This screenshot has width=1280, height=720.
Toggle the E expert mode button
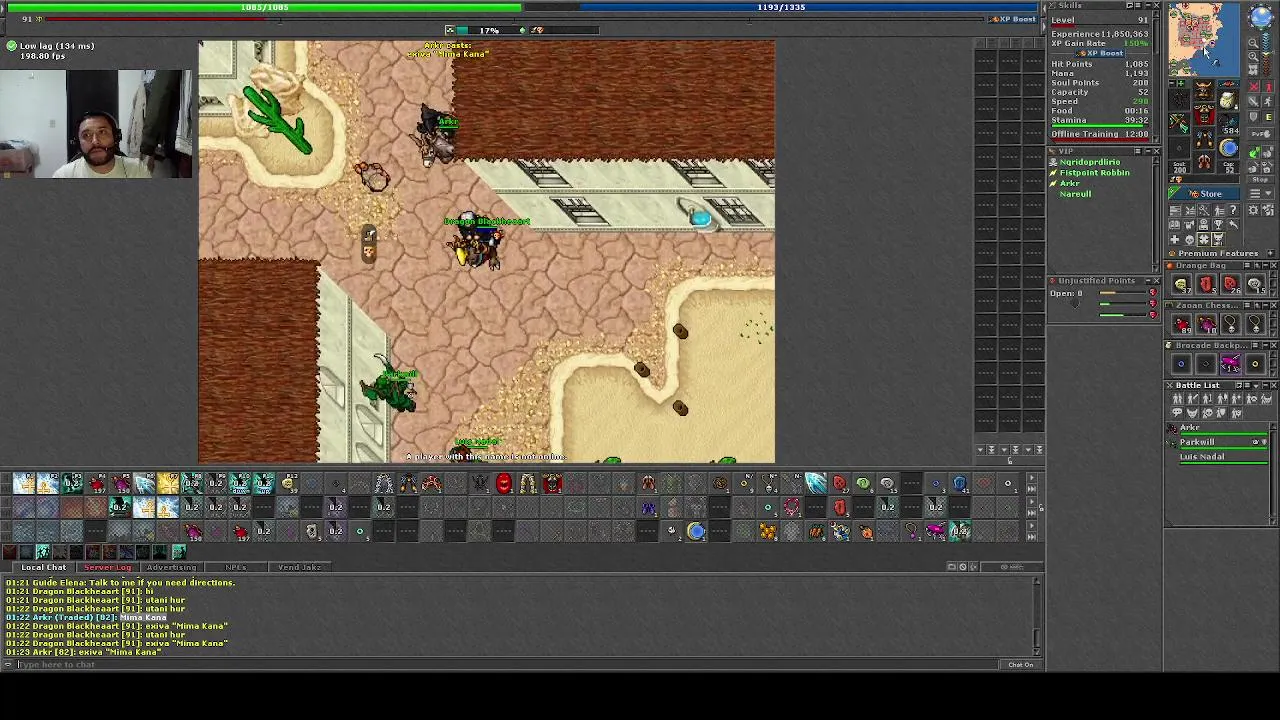tap(1268, 116)
